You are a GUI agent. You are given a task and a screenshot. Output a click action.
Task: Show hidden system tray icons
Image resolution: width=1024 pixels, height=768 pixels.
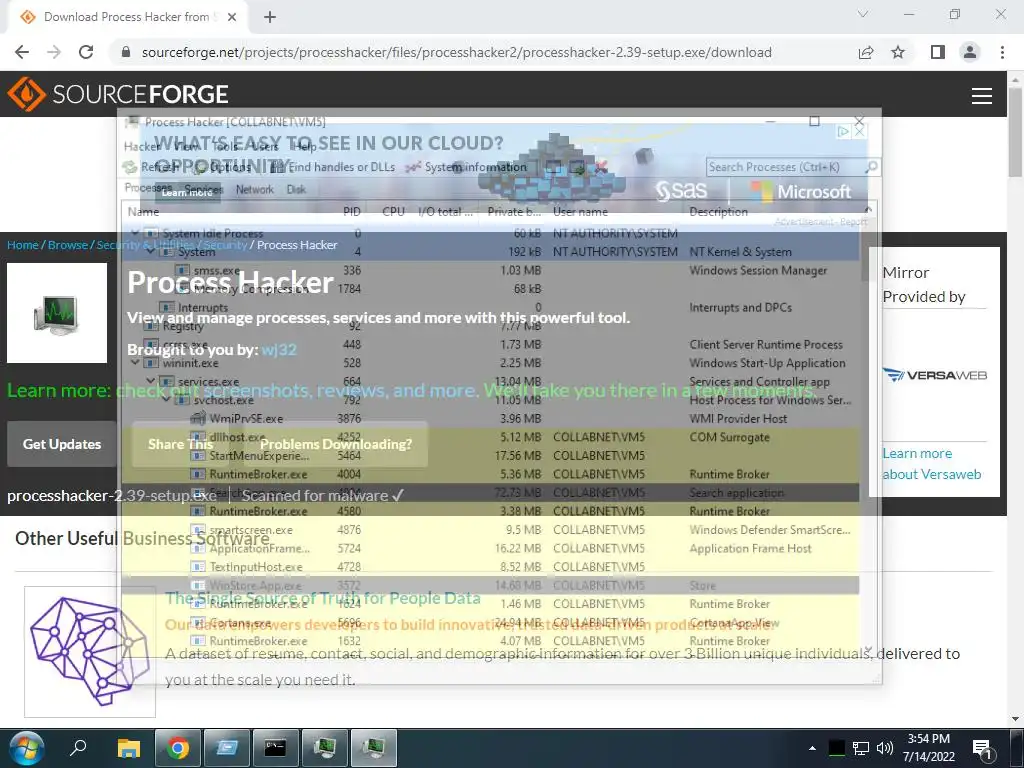(x=812, y=748)
